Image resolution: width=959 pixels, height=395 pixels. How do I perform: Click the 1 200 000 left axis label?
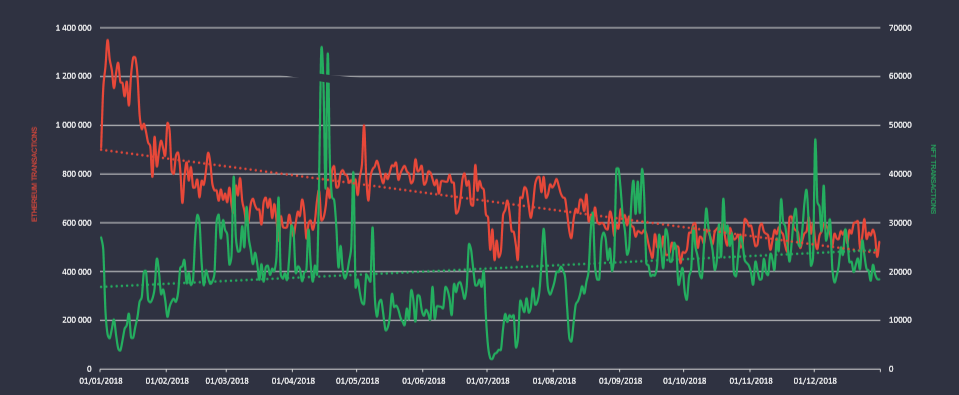[74, 76]
